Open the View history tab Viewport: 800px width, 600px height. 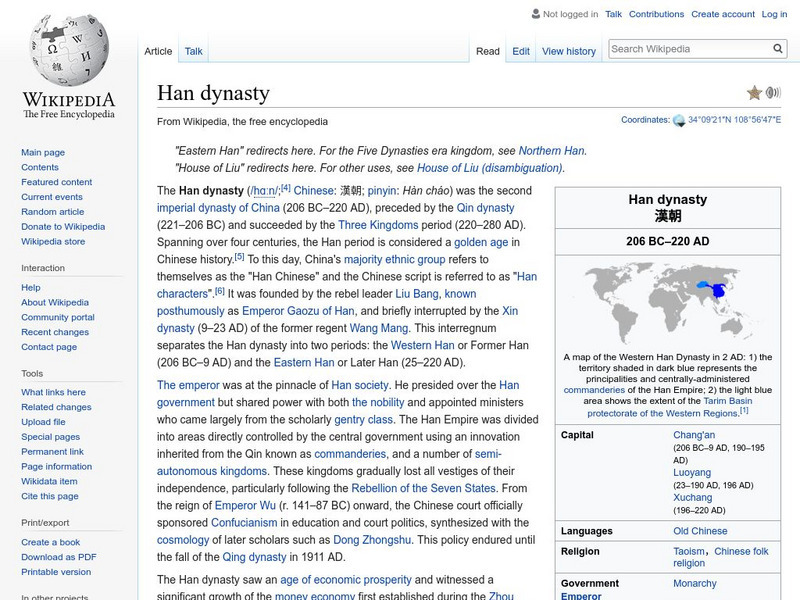point(569,51)
